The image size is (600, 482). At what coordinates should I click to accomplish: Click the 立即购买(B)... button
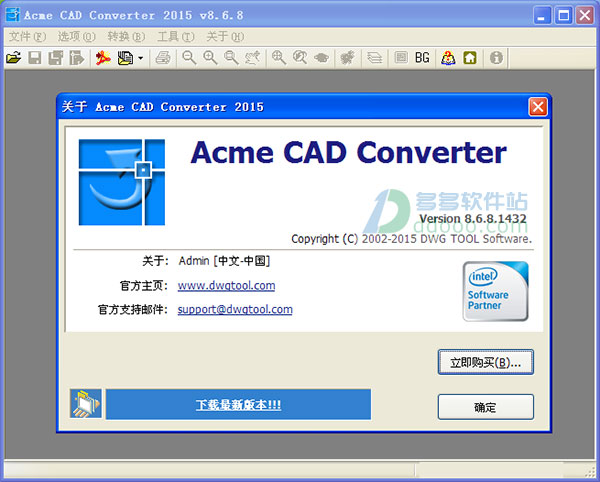(x=486, y=362)
